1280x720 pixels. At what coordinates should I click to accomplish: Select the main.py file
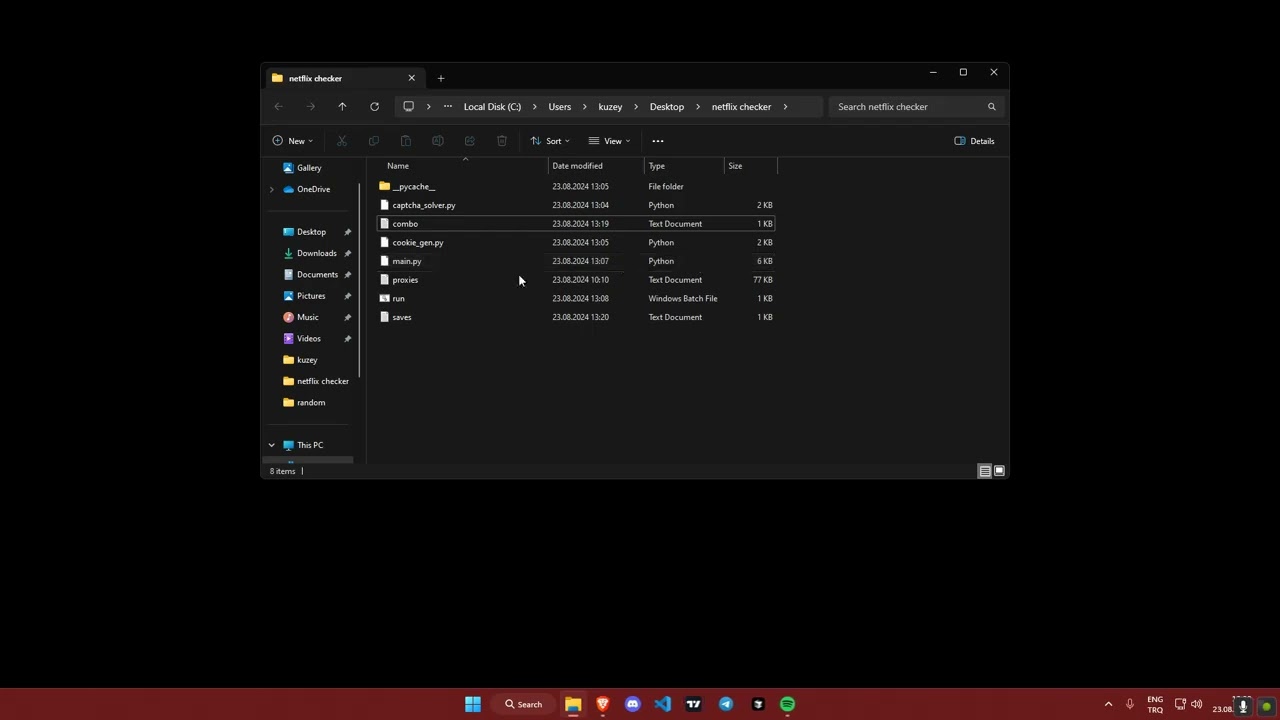576,261
